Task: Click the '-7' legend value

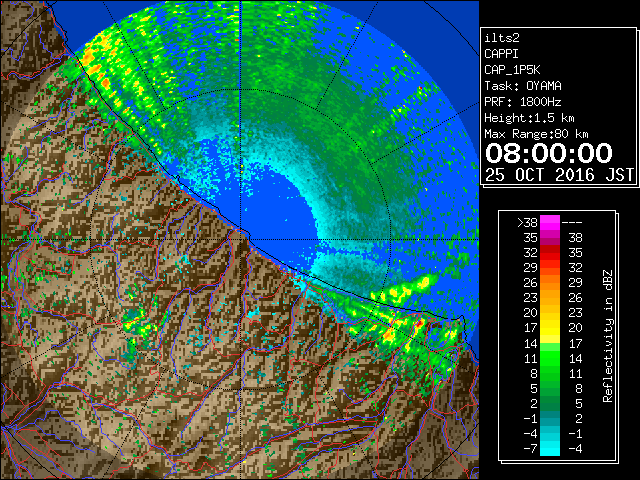Action: pos(530,448)
